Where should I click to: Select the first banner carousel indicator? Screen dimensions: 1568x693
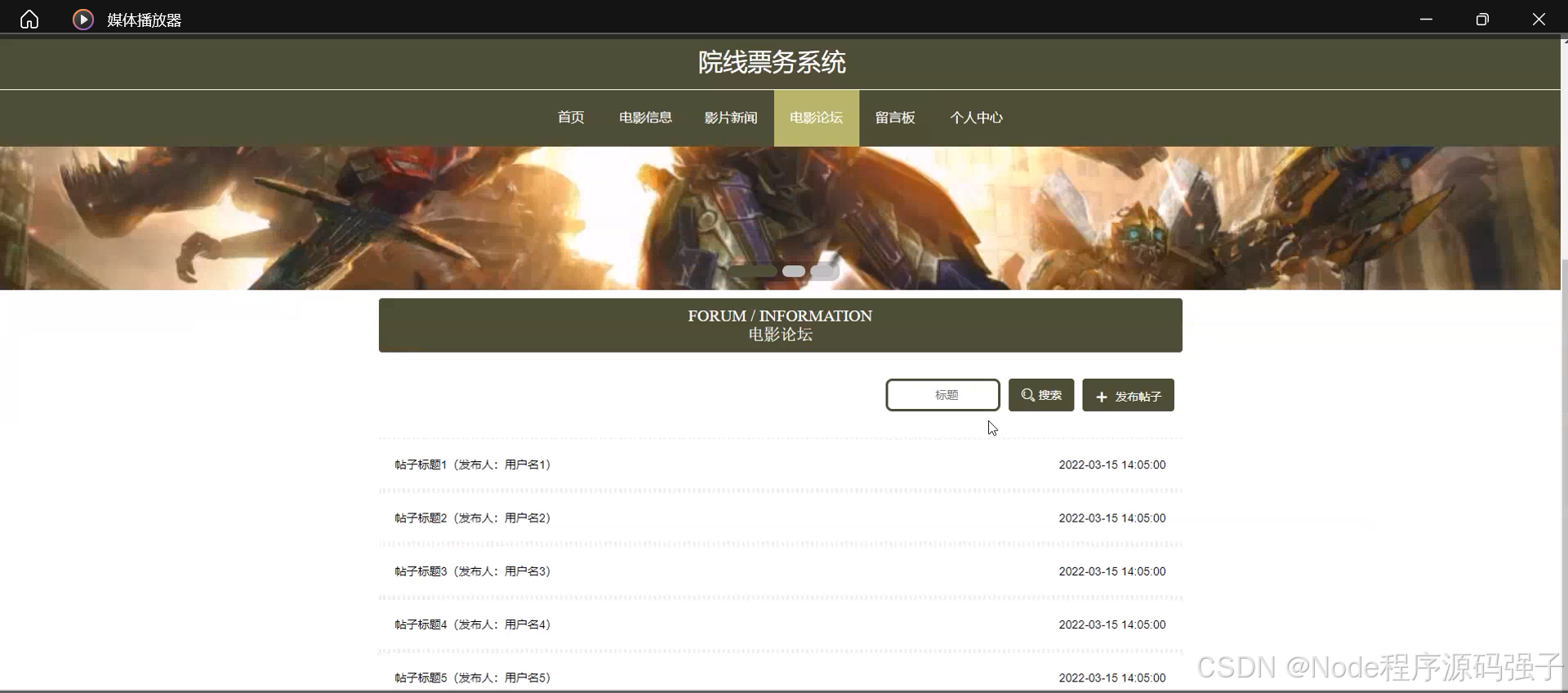[753, 271]
